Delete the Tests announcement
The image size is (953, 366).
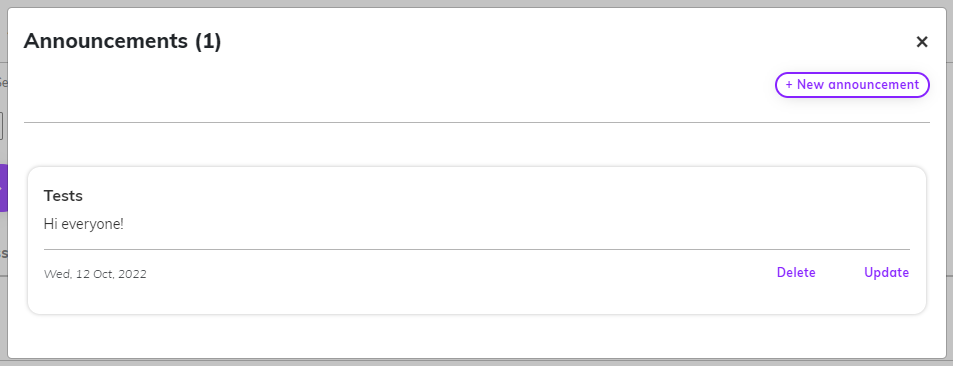[796, 272]
